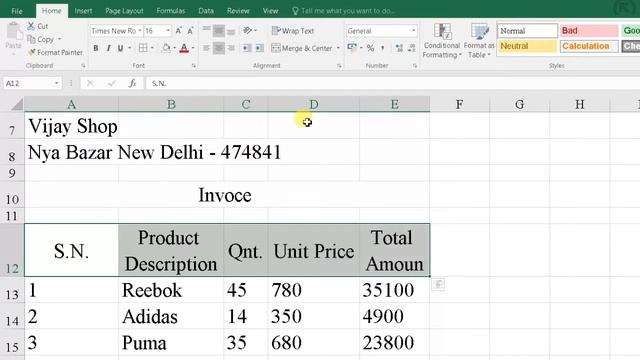640x360 pixels.
Task: Open the General number format dropdown
Action: [x=413, y=31]
